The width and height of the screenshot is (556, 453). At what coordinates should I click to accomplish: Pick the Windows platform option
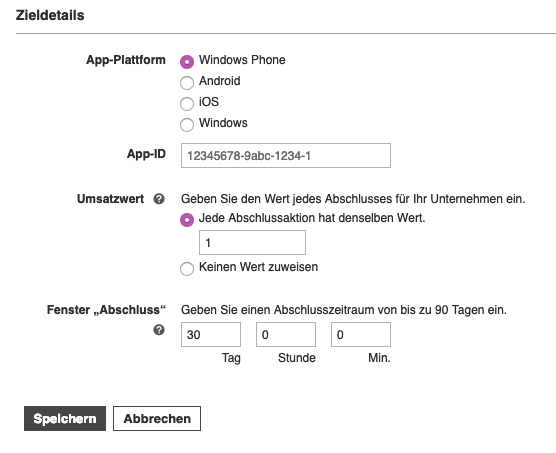tap(187, 124)
